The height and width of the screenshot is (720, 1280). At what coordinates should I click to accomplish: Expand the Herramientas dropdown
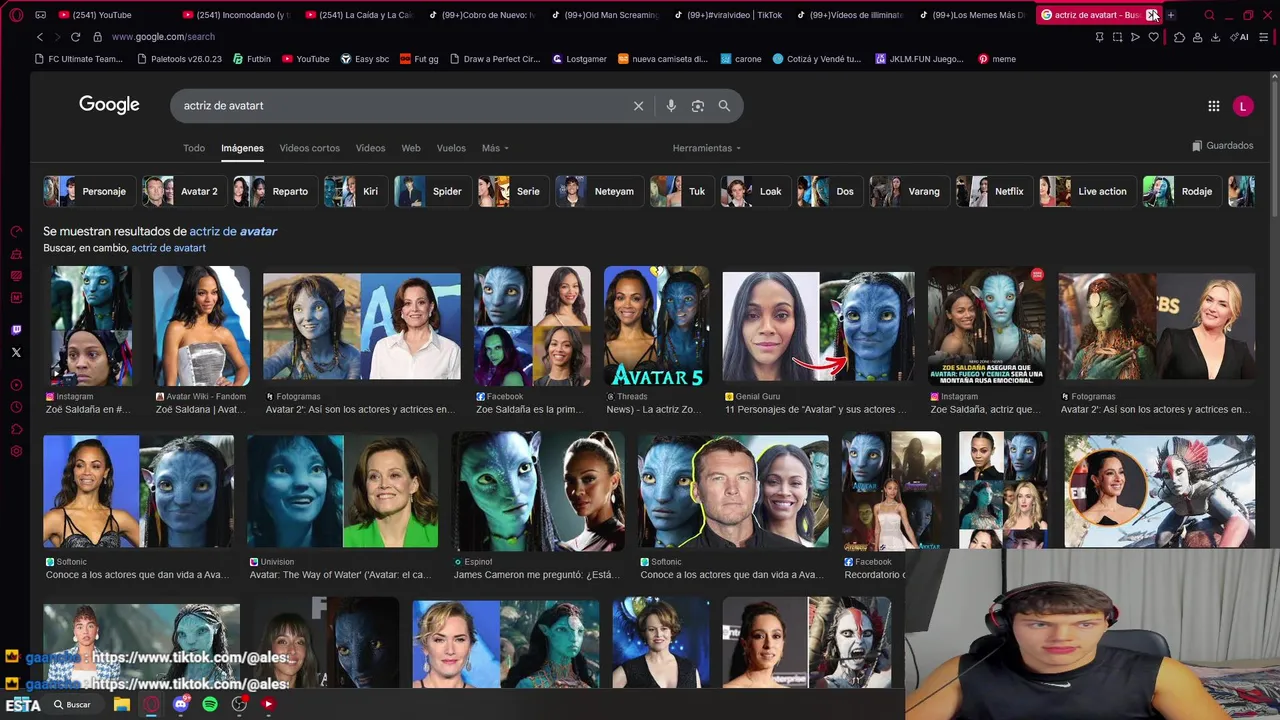click(707, 148)
